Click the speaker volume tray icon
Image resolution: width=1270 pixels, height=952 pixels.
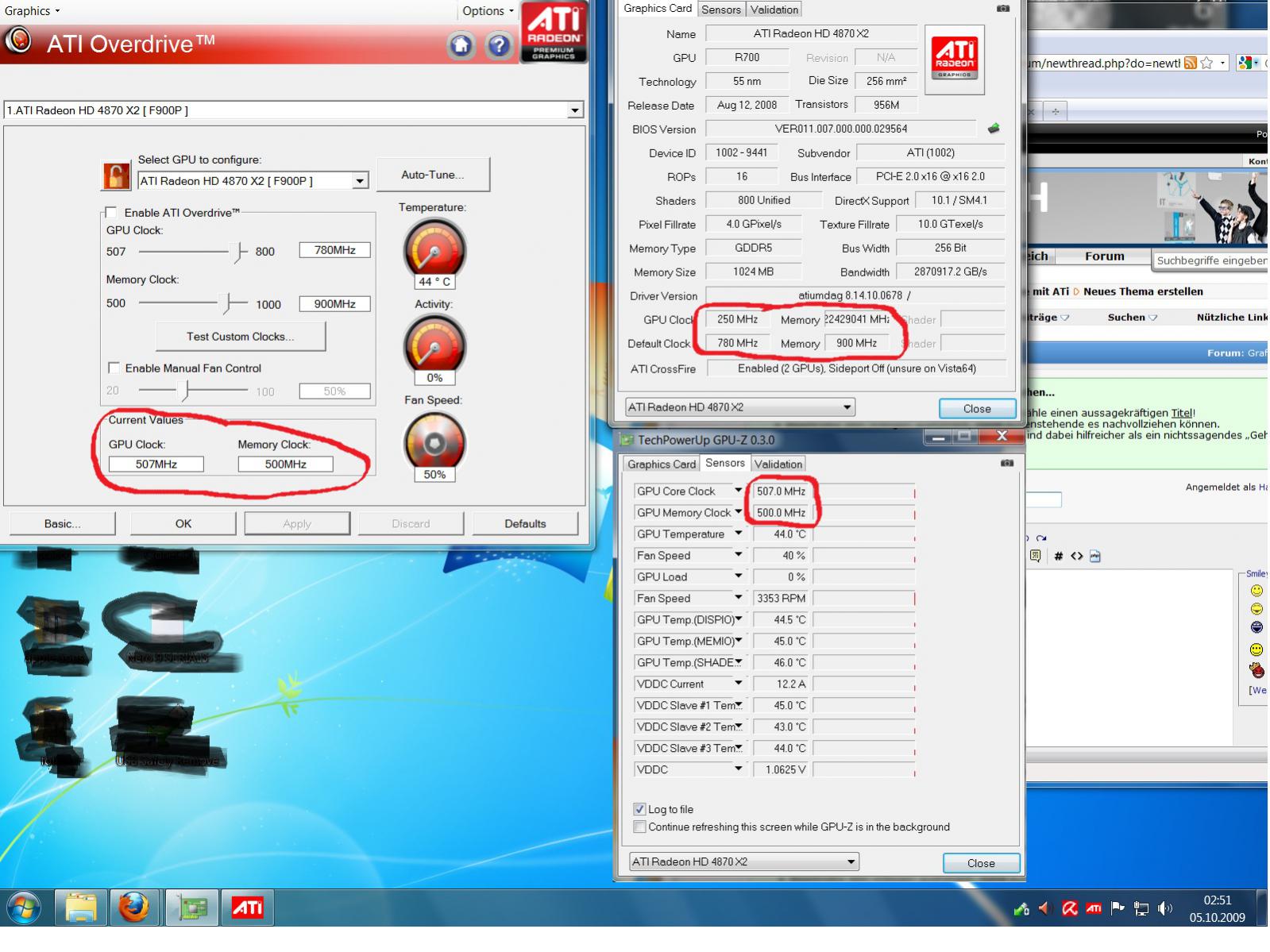tap(1165, 909)
